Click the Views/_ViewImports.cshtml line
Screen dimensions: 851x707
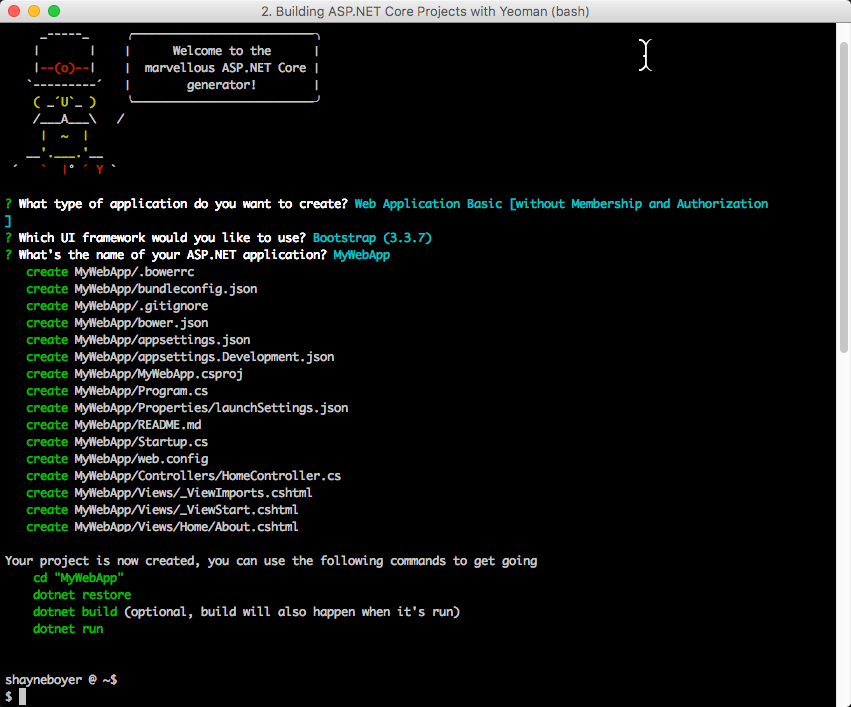169,493
